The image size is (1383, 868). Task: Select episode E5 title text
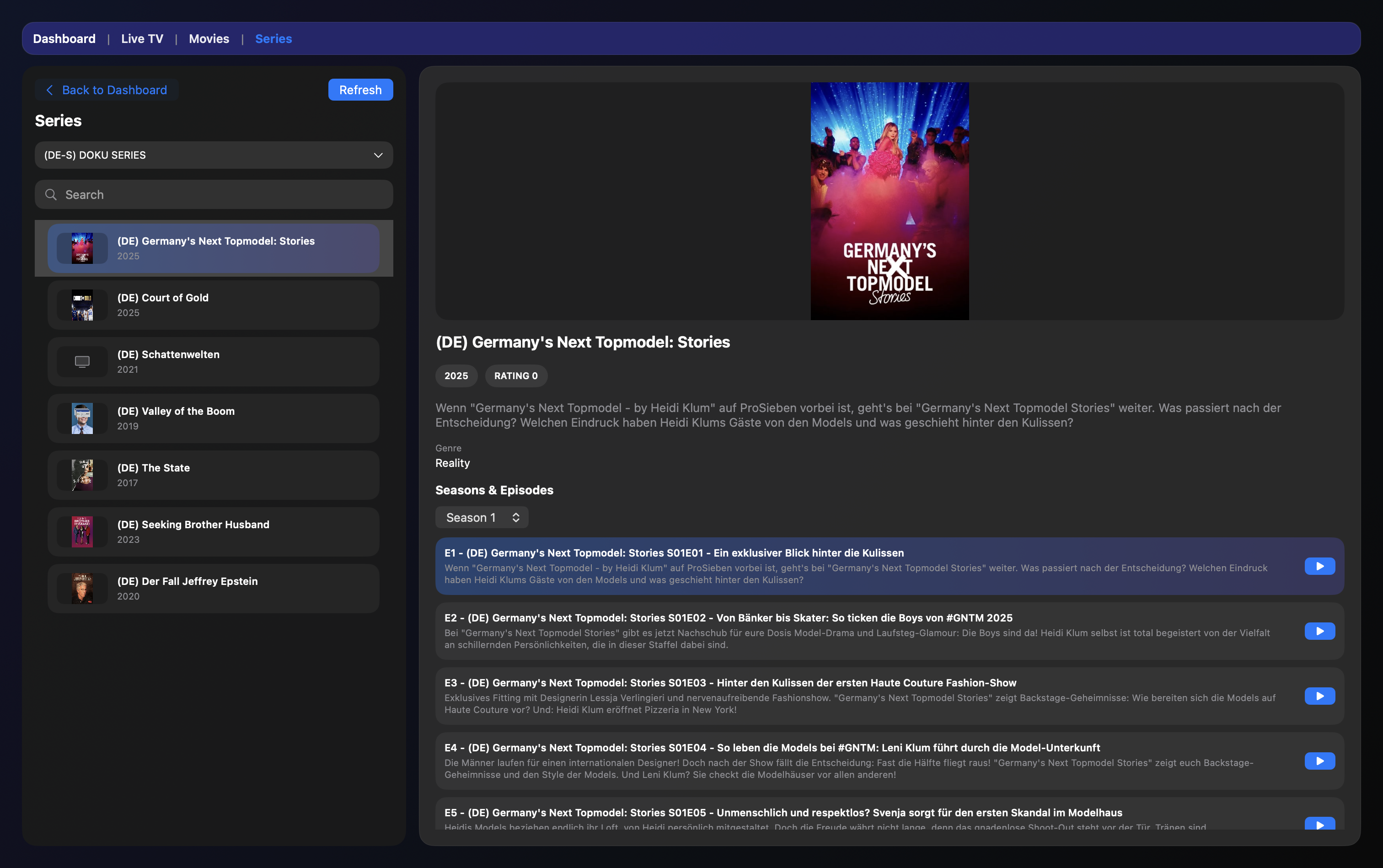point(783,812)
